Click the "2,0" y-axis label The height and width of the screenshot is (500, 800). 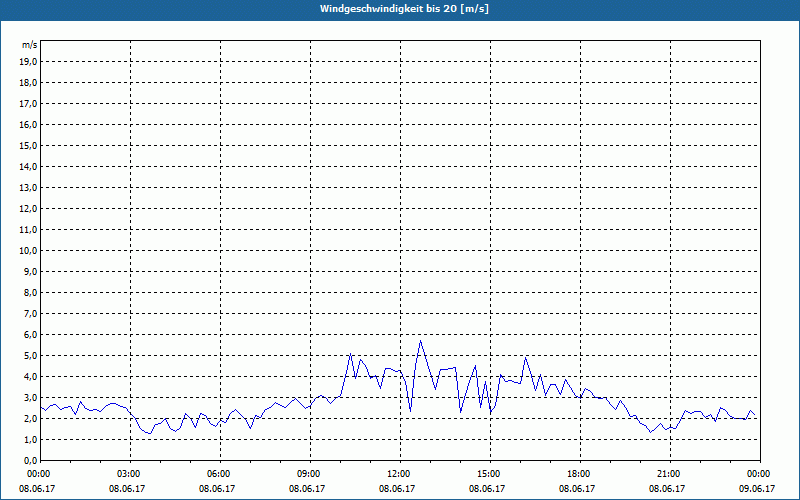(31, 418)
